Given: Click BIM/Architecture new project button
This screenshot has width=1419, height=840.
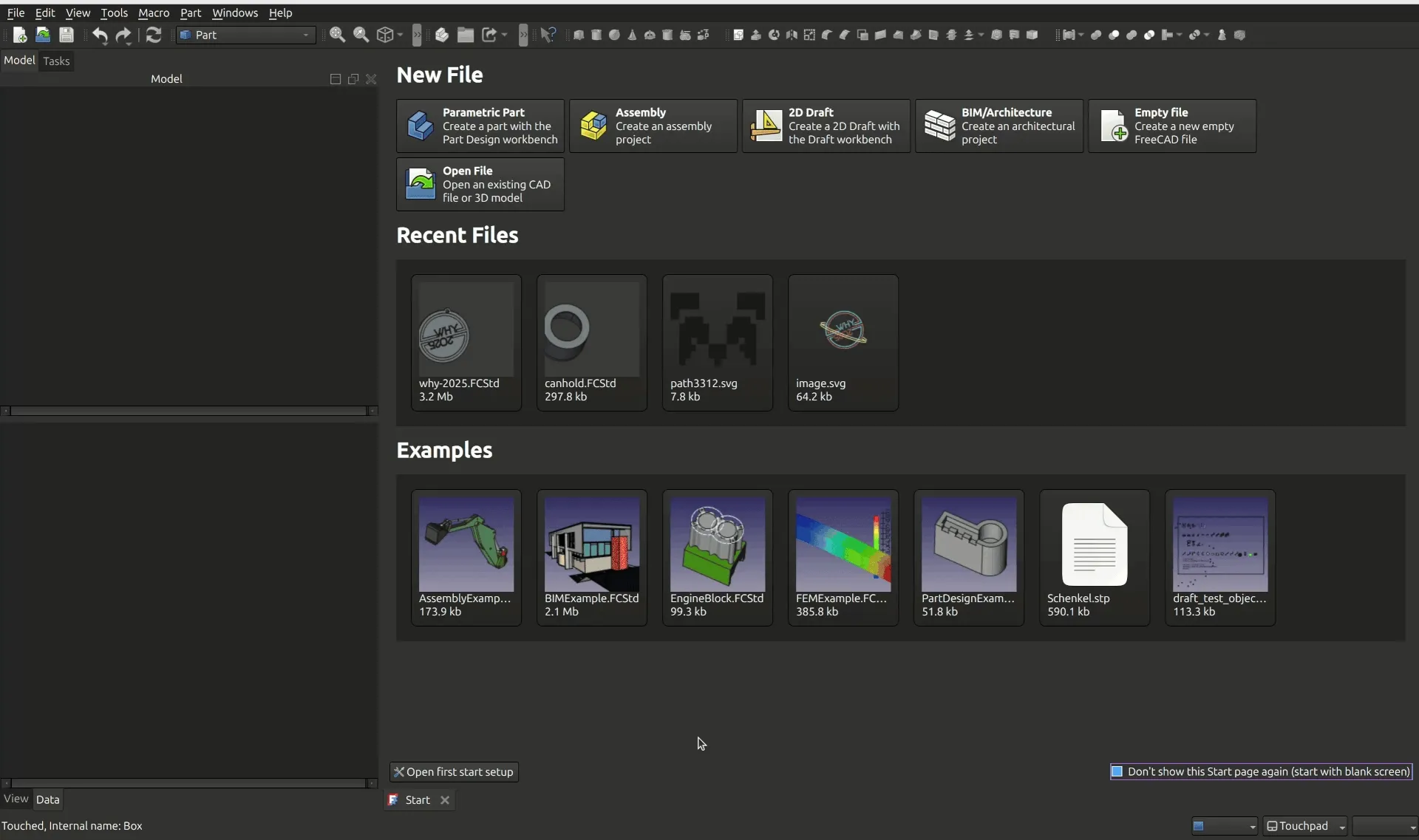Looking at the screenshot, I should tap(999, 126).
